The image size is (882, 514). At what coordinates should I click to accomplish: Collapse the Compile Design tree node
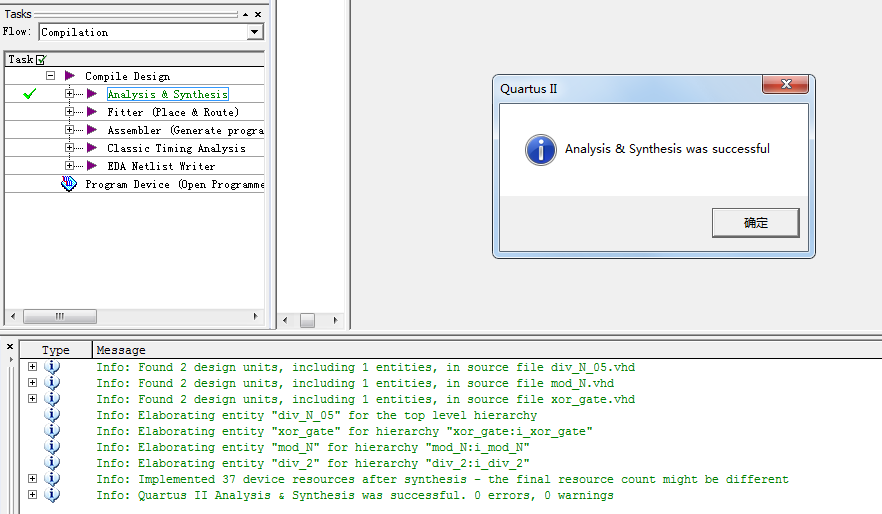51,75
